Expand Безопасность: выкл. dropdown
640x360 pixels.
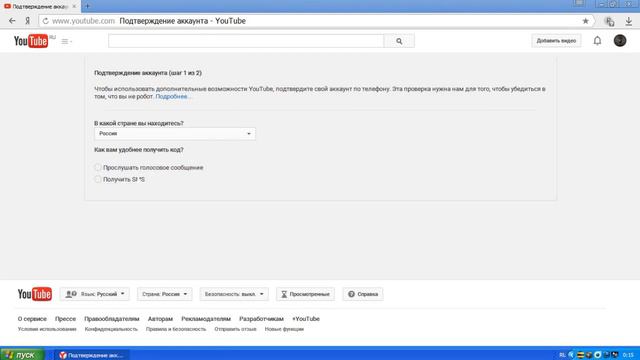click(x=234, y=294)
